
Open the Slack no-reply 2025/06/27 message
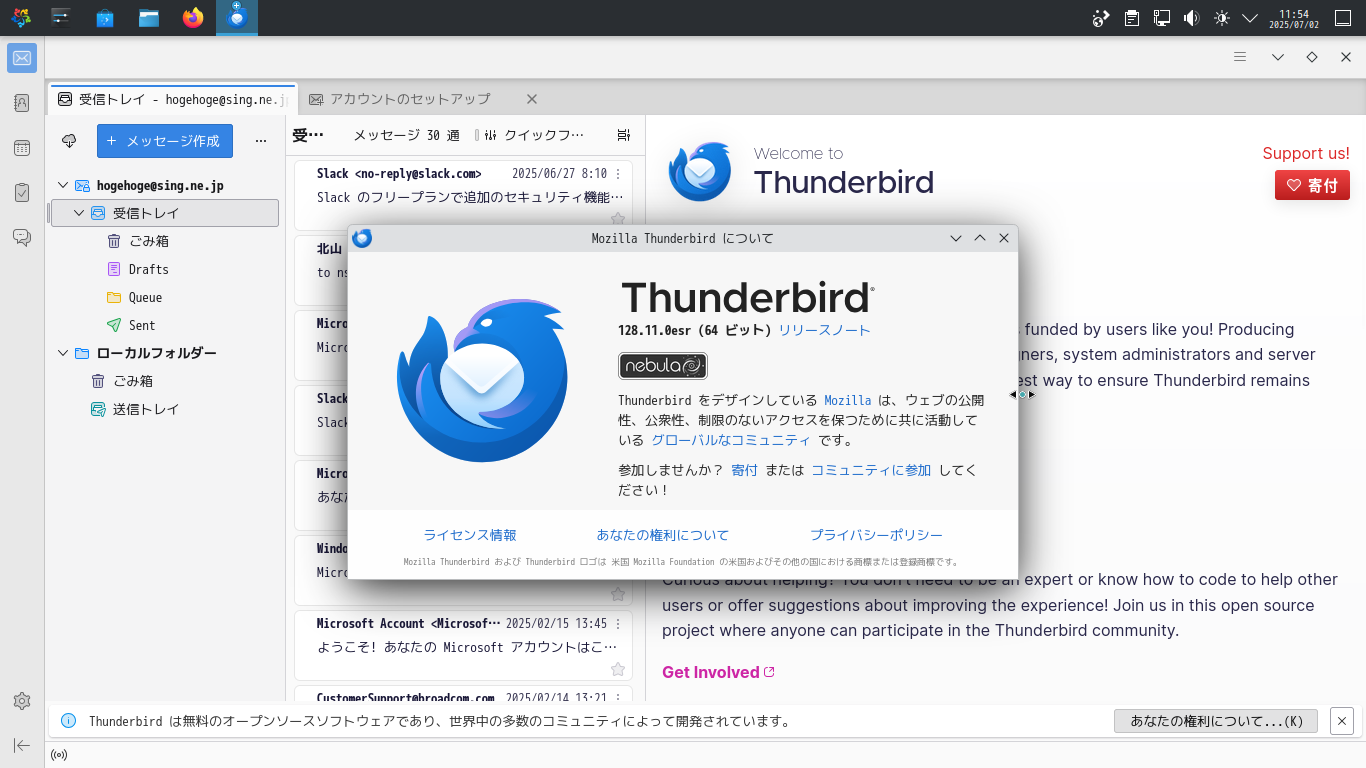pos(464,197)
